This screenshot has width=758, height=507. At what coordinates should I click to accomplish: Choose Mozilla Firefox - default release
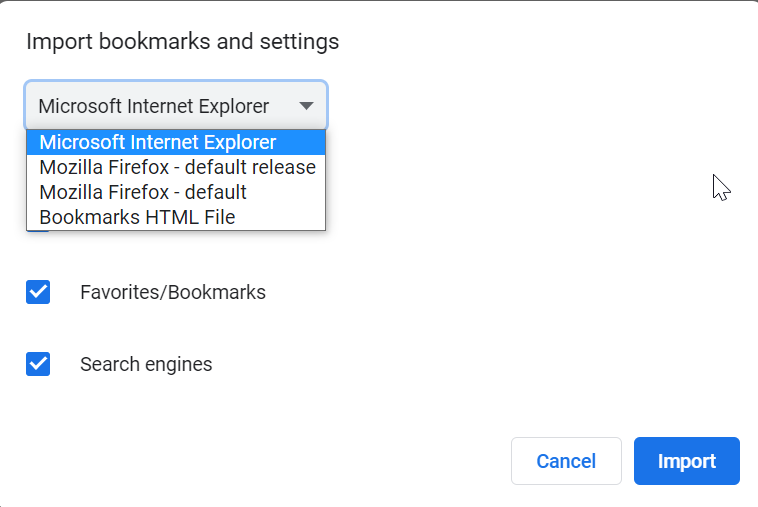pyautogui.click(x=177, y=167)
